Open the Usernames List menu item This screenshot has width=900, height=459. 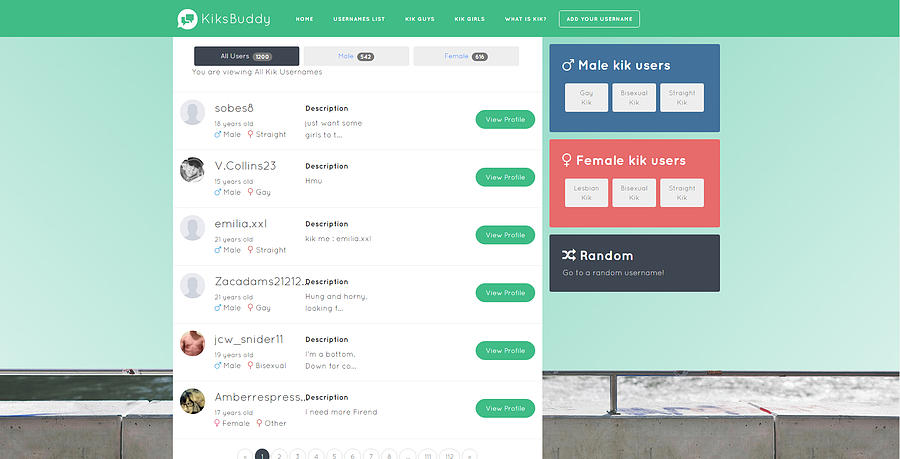coord(359,19)
